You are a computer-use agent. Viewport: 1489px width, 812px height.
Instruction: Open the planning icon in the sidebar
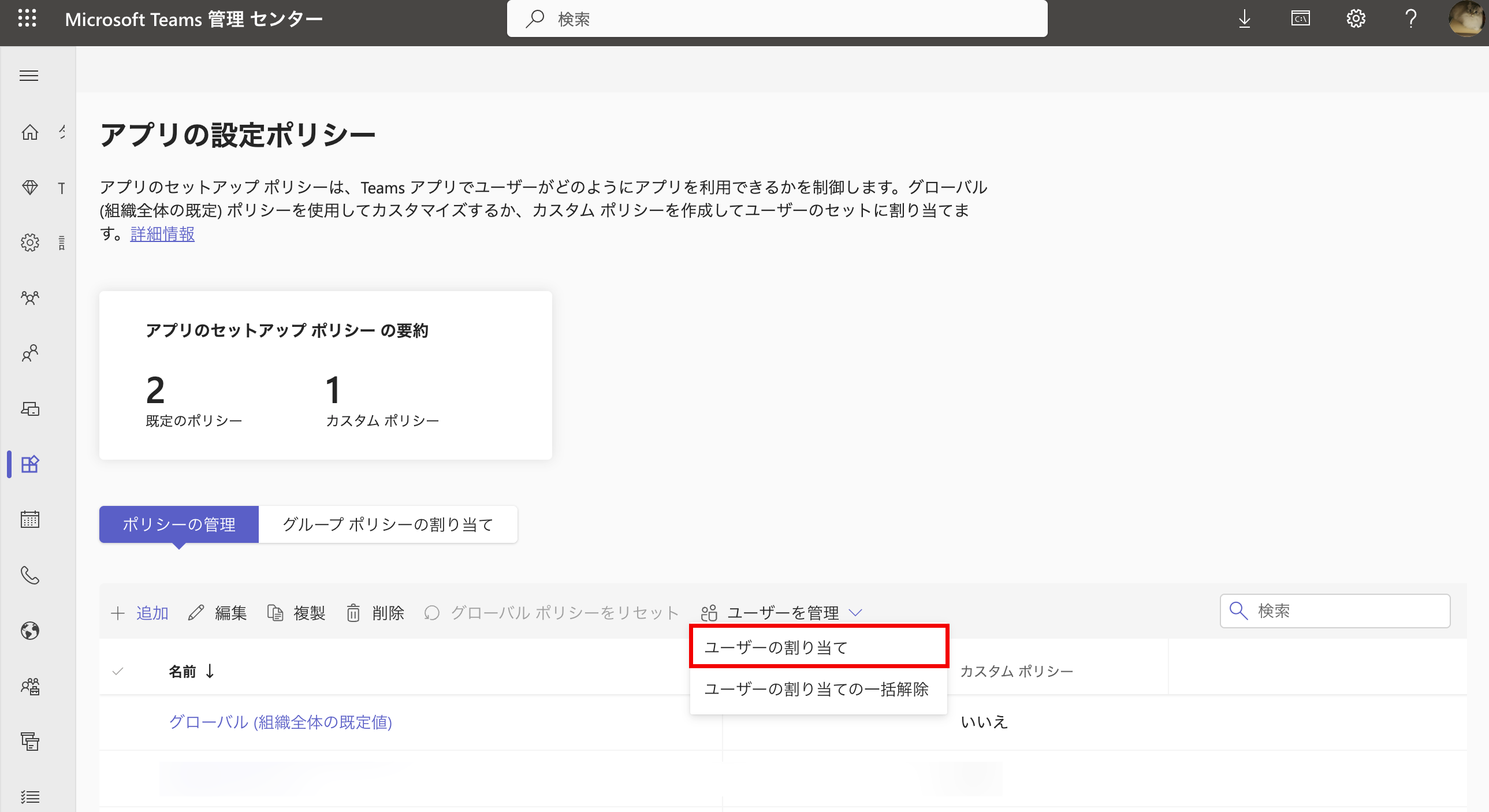click(x=29, y=741)
